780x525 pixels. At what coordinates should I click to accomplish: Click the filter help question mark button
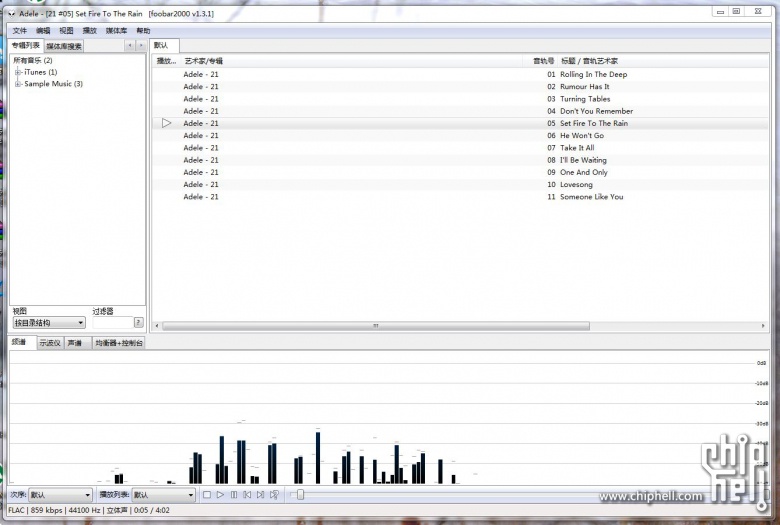coord(139,322)
